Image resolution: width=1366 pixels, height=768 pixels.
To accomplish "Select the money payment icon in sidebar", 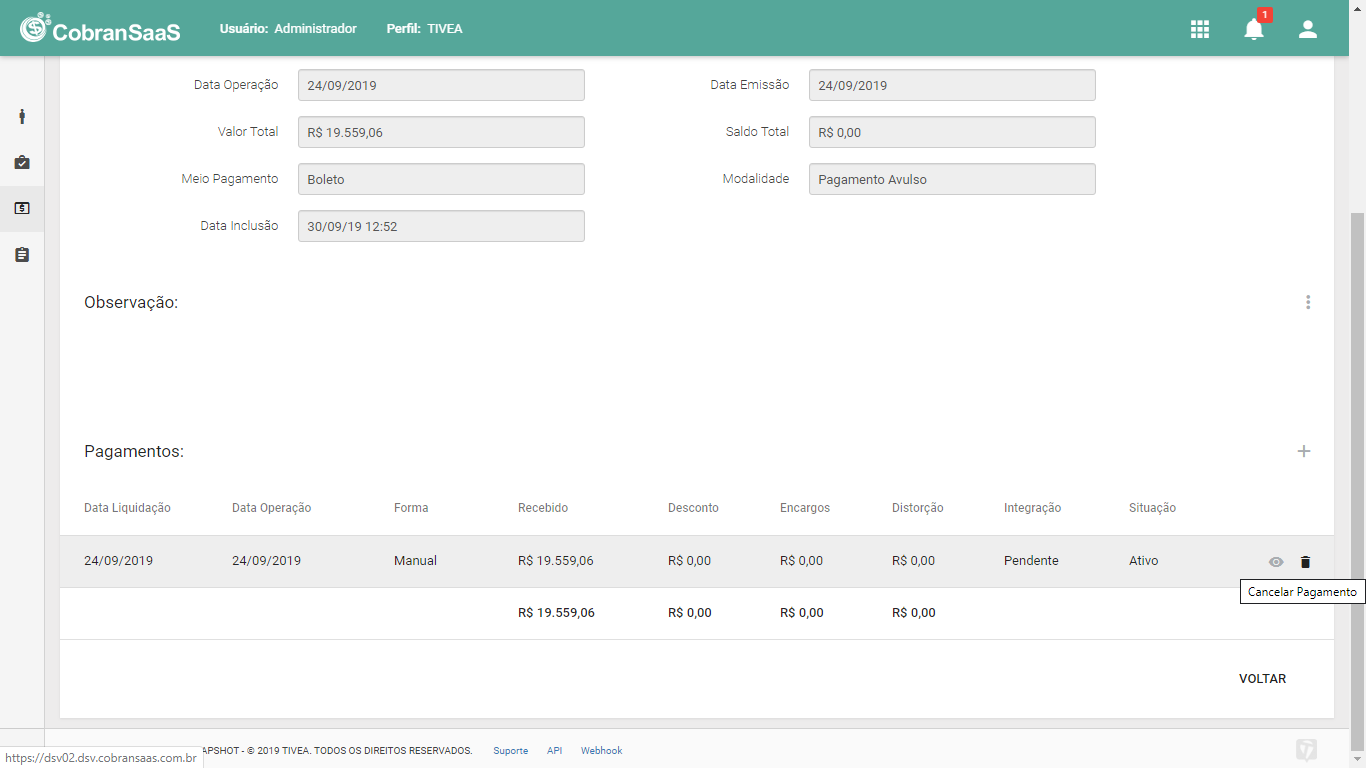I will coord(22,208).
